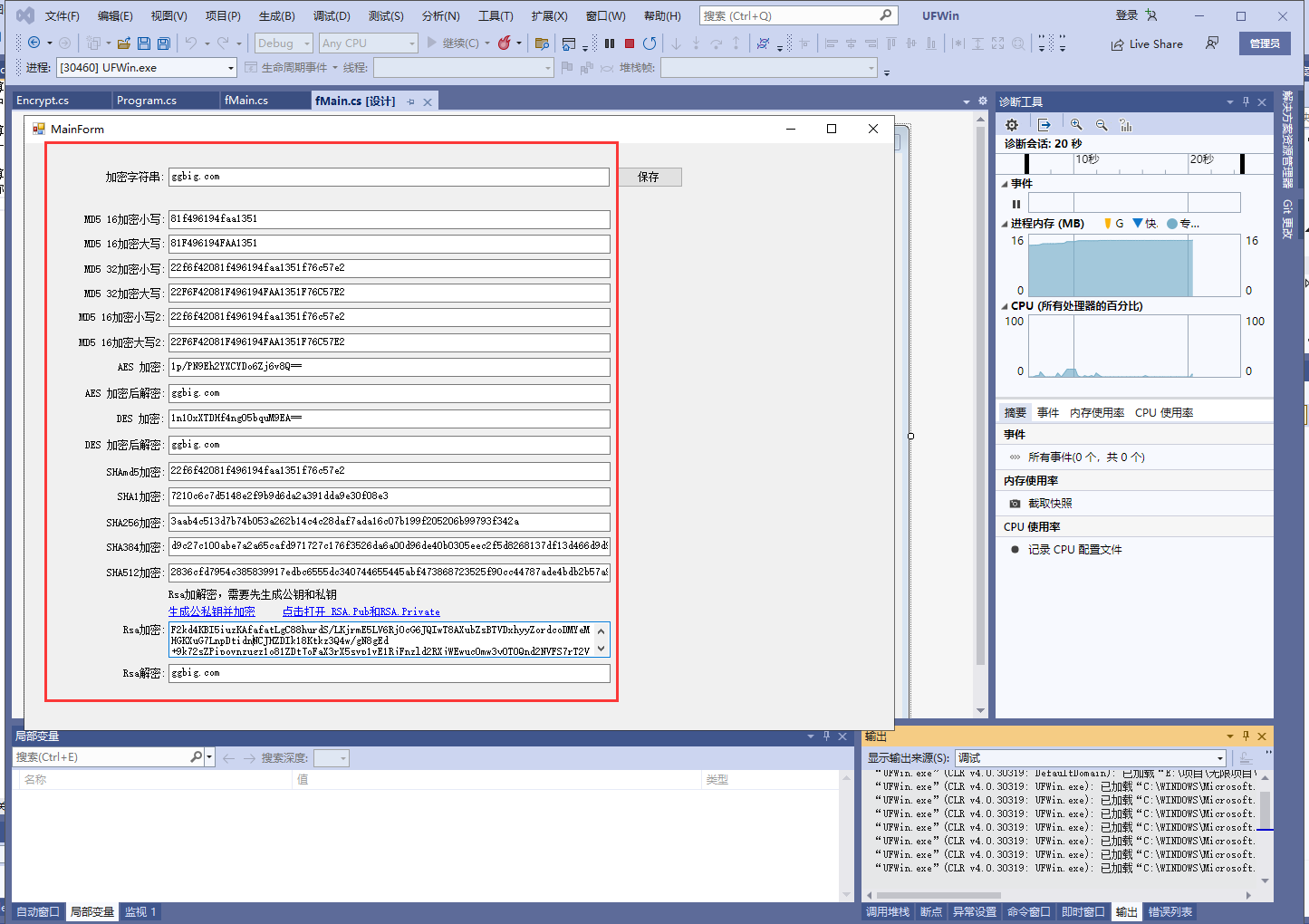Click the 生成公私钥并加密 link
The image size is (1309, 924).
coord(212,612)
